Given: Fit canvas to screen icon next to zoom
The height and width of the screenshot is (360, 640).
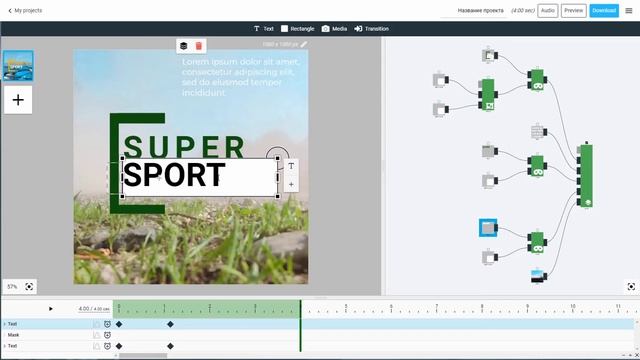Looking at the screenshot, I should click(x=29, y=287).
